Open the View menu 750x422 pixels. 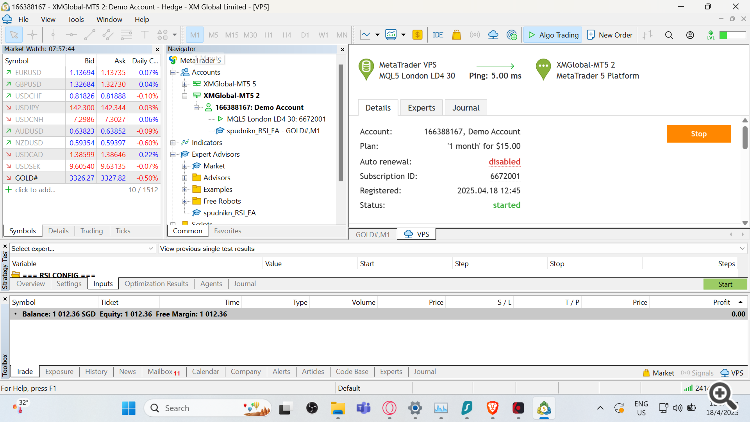[x=48, y=20]
